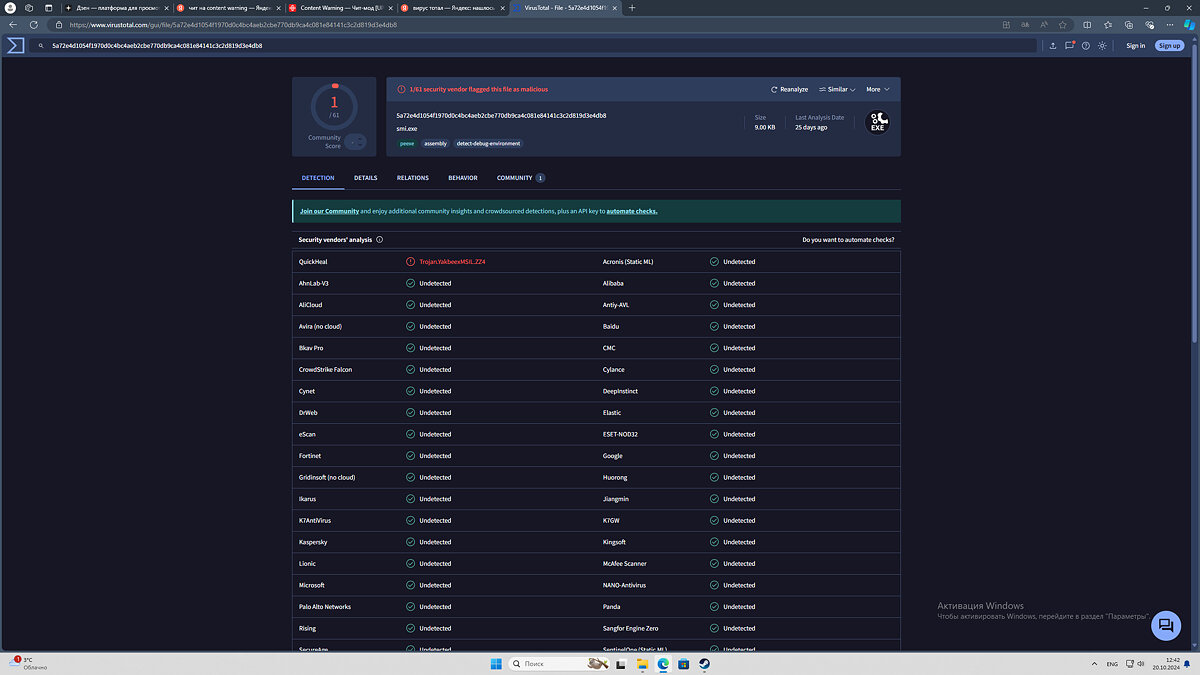Open the More dropdown menu

[x=877, y=89]
